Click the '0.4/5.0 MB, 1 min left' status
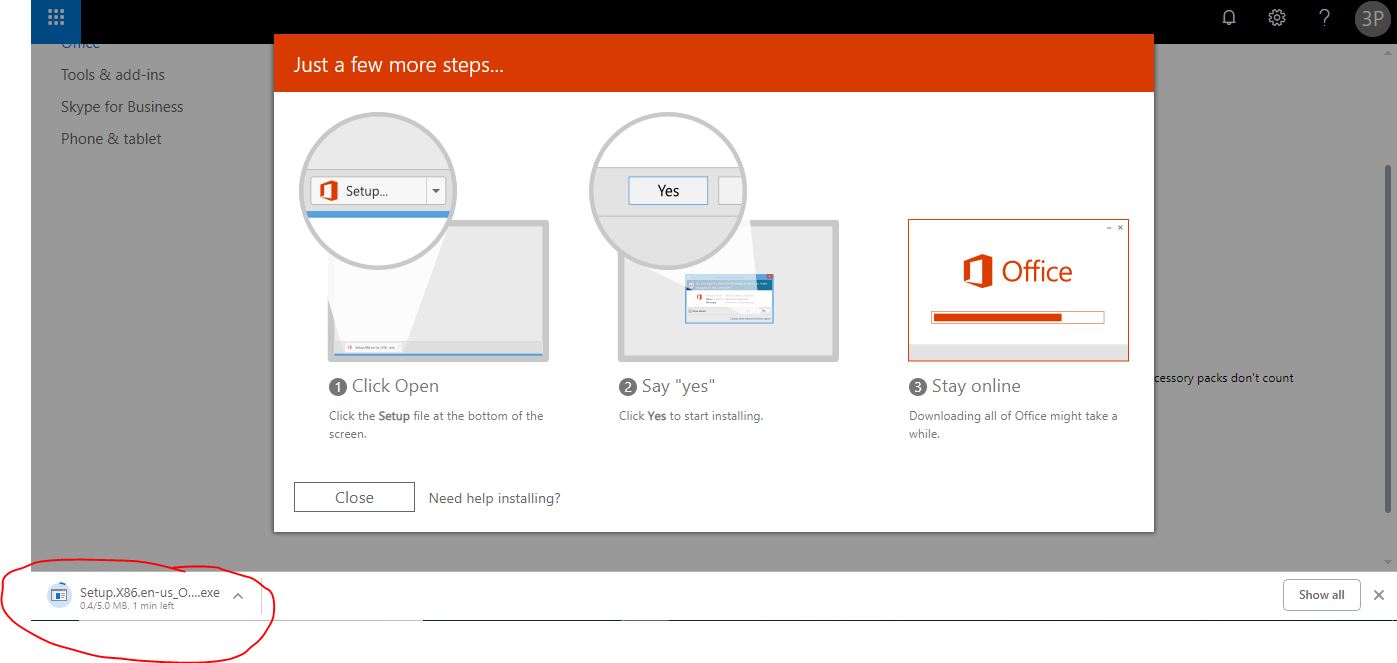The height and width of the screenshot is (663, 1397). [x=127, y=606]
